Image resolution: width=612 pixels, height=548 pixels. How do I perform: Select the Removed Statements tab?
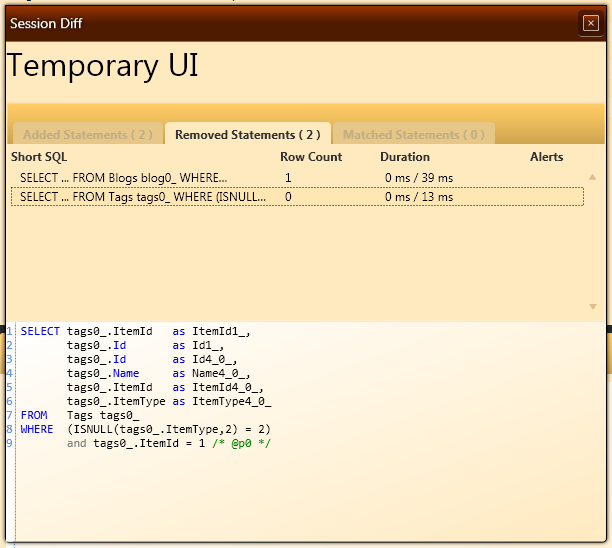[247, 135]
